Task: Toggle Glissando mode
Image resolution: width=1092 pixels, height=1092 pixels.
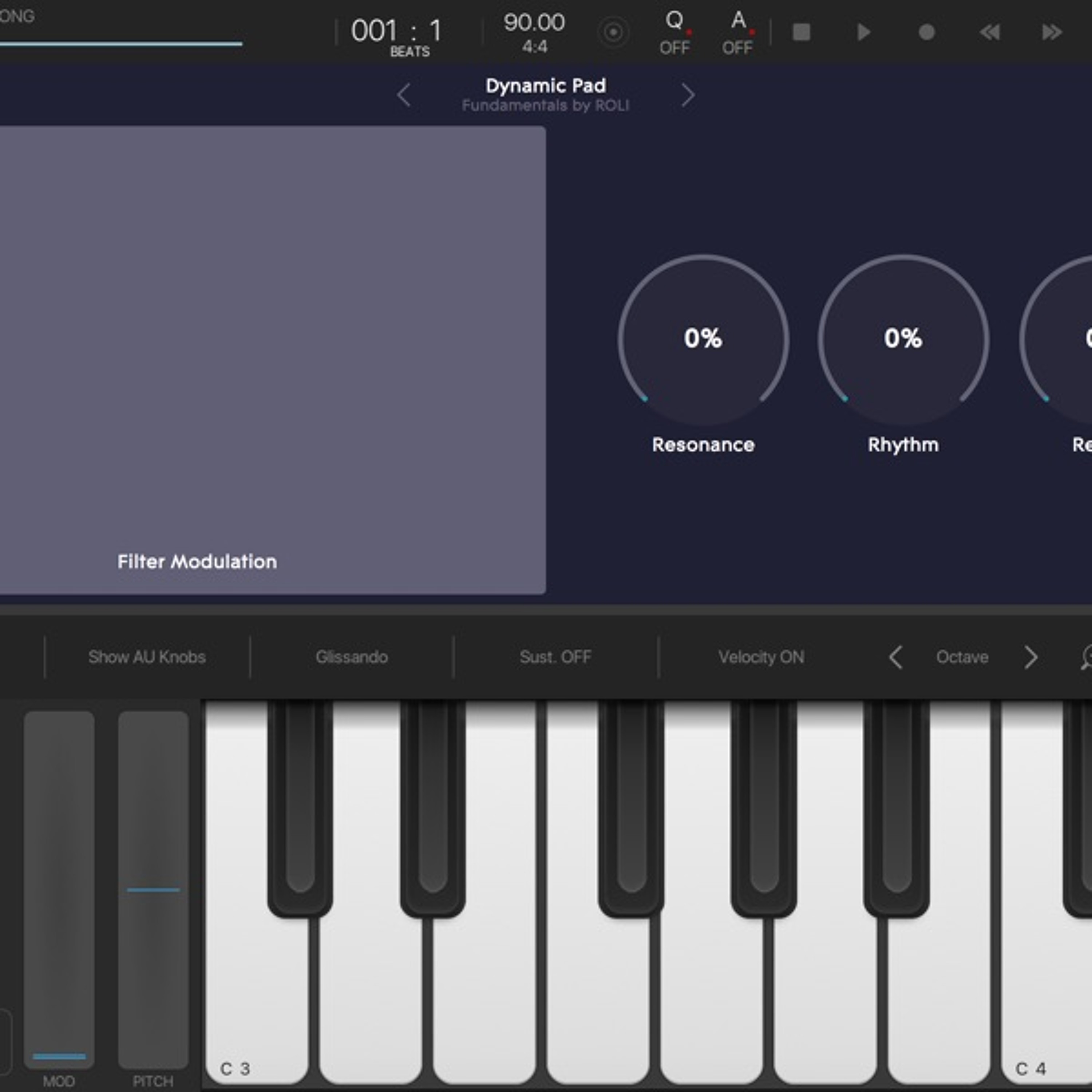Action: coord(352,657)
